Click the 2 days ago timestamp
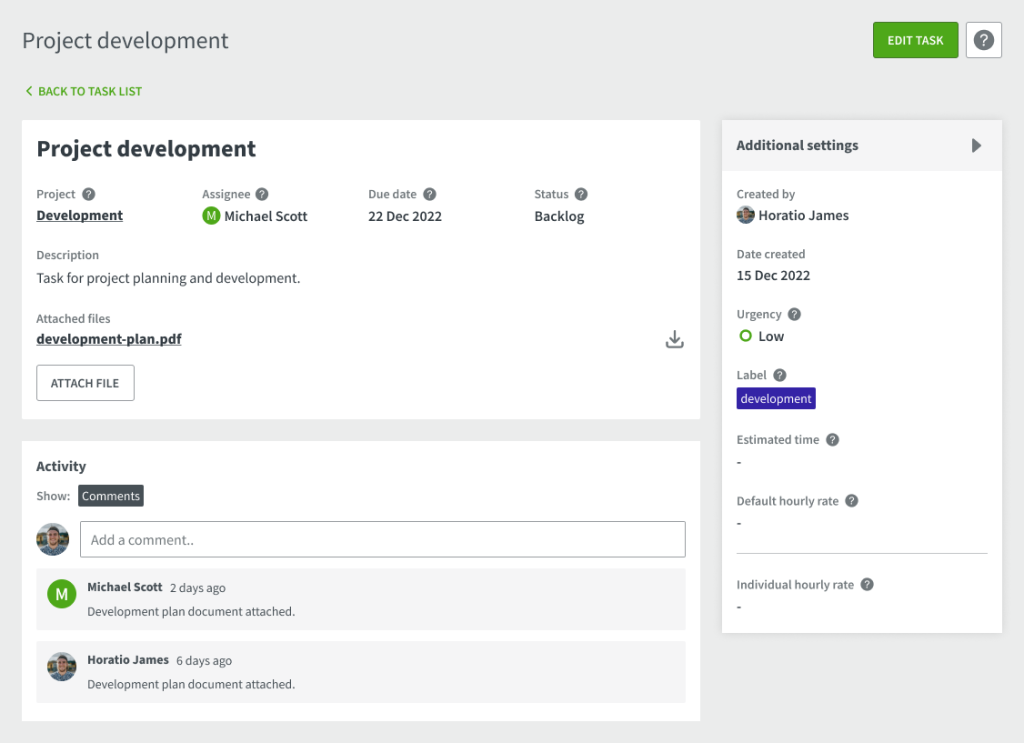Viewport: 1024px width, 743px height. click(198, 588)
